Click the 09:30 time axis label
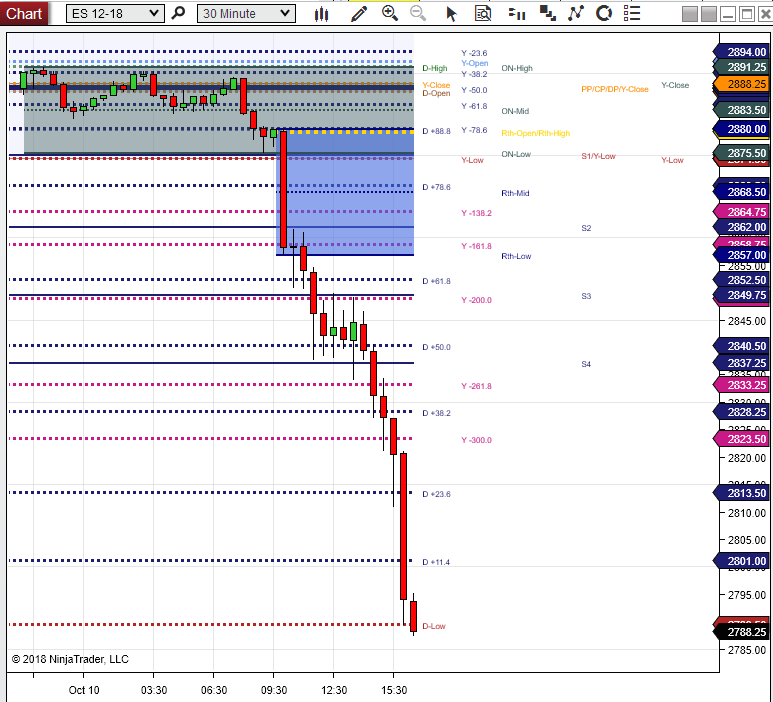773x702 pixels. pyautogui.click(x=274, y=690)
